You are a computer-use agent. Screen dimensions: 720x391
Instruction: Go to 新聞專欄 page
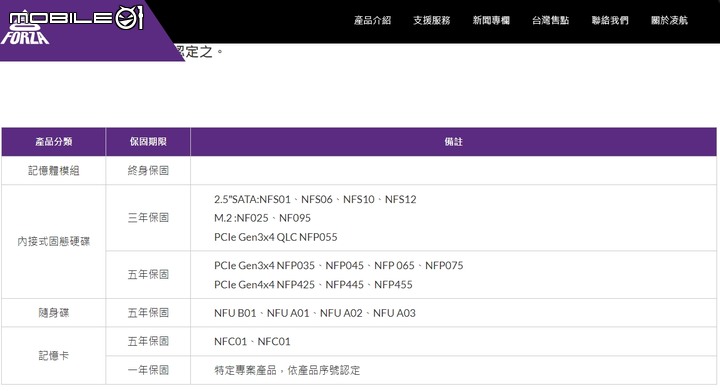(491, 20)
